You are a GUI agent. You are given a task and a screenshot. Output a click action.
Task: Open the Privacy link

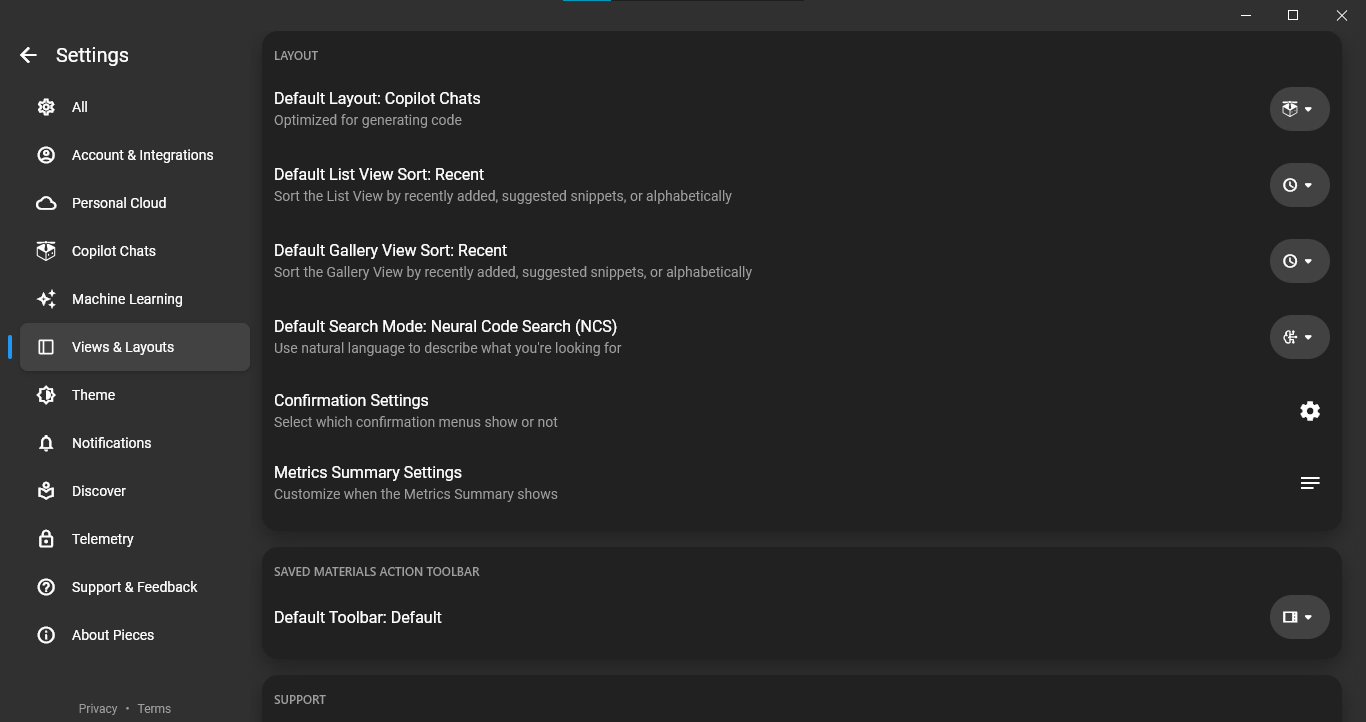coord(98,708)
